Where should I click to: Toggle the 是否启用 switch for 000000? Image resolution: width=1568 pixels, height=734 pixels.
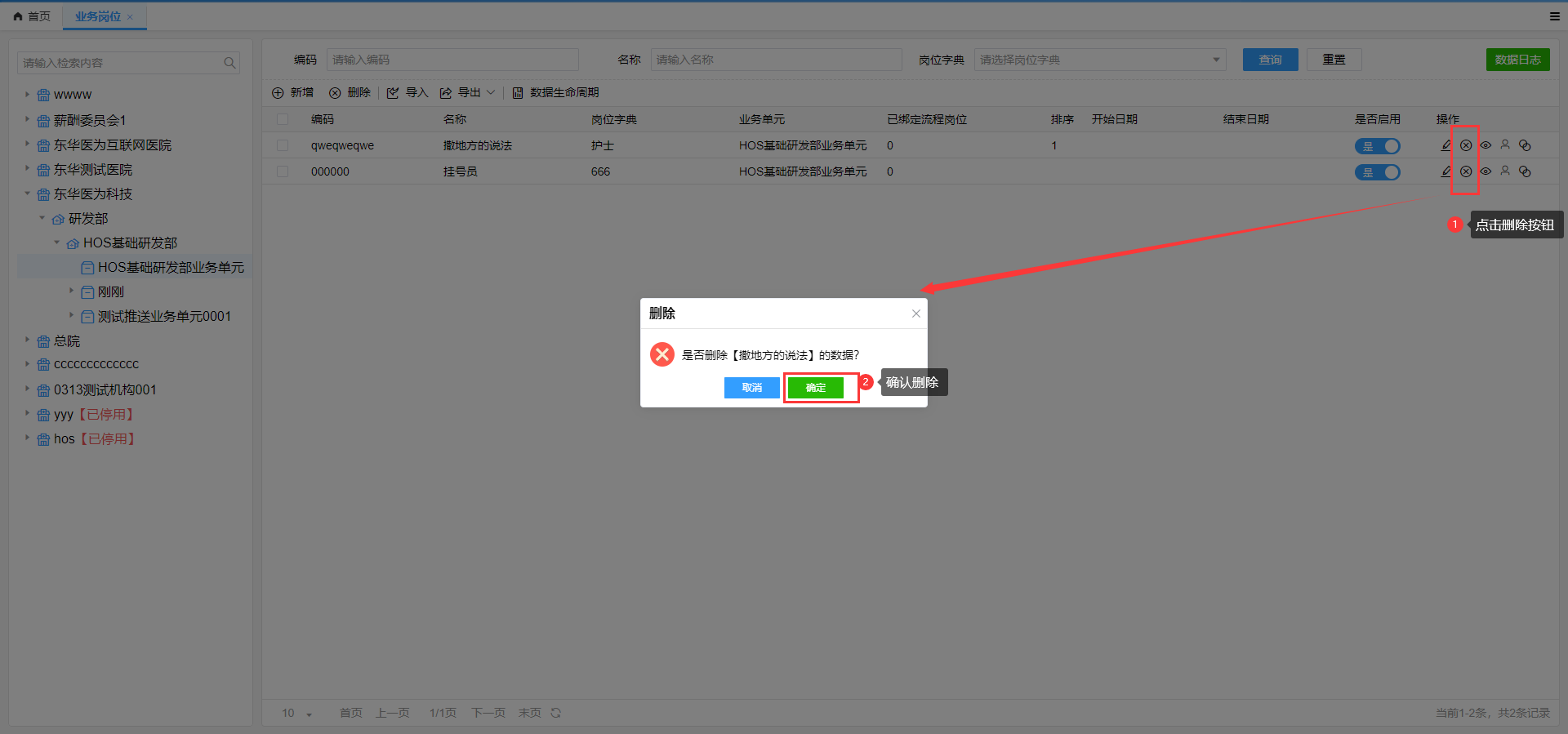click(1378, 172)
